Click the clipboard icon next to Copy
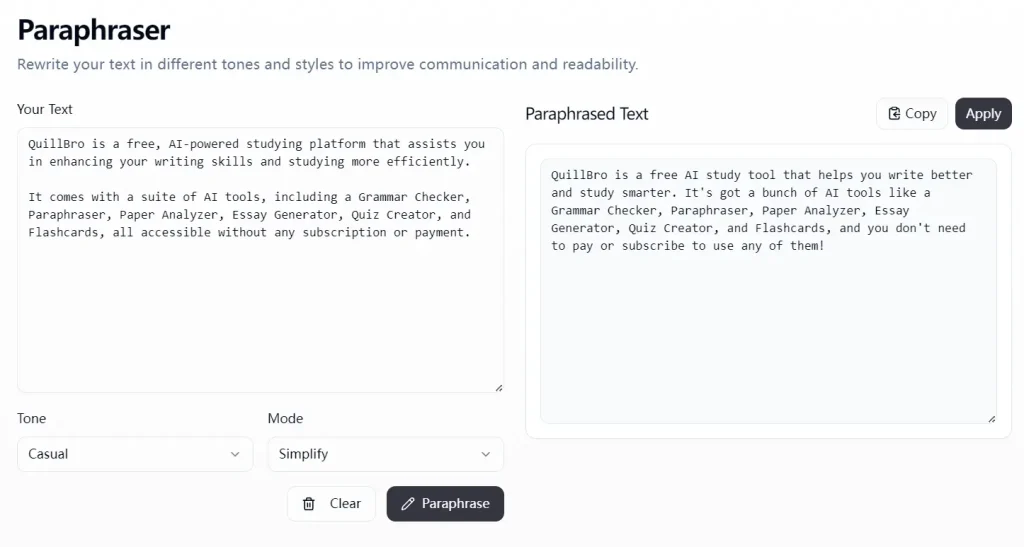Image resolution: width=1024 pixels, height=547 pixels. tap(894, 114)
